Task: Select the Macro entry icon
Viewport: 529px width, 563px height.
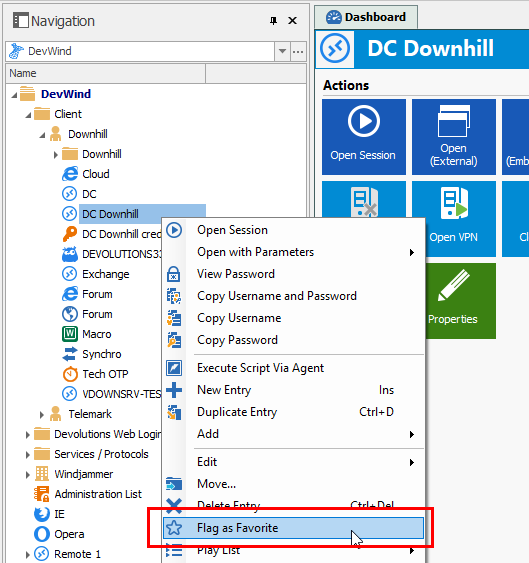Action: tap(70, 334)
